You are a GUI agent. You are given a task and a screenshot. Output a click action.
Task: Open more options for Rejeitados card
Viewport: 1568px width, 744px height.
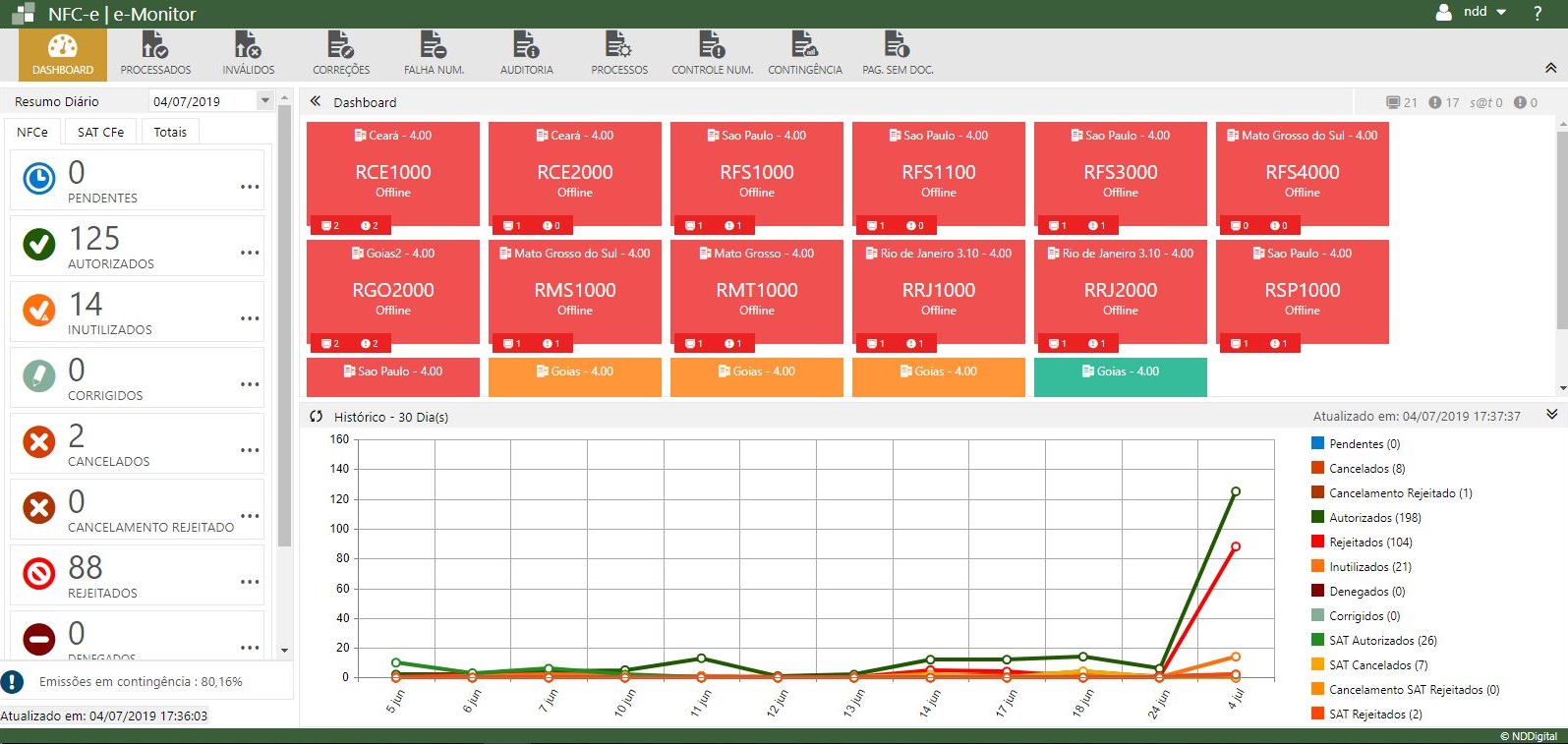tap(250, 582)
